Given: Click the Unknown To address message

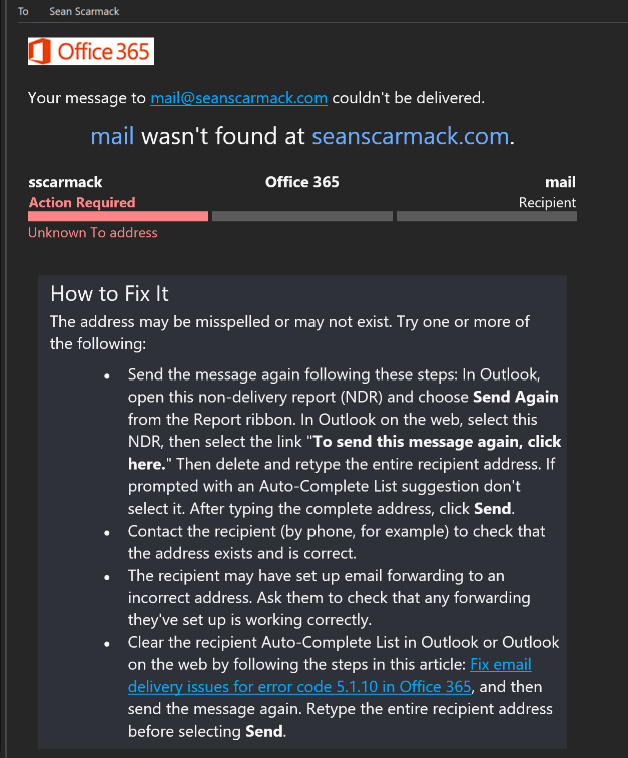Looking at the screenshot, I should [93, 233].
